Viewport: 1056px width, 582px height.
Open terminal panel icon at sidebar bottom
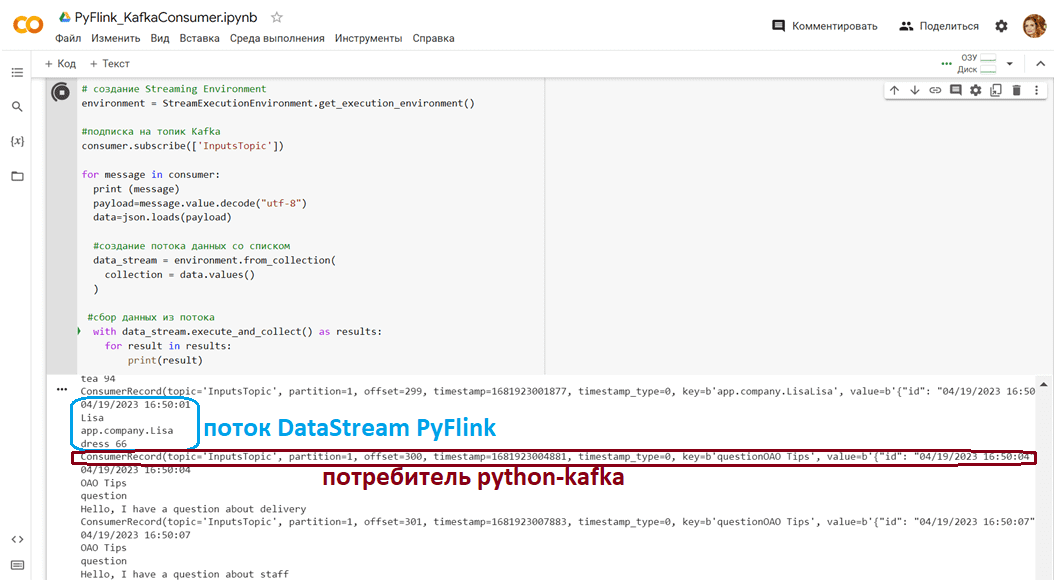coord(18,564)
